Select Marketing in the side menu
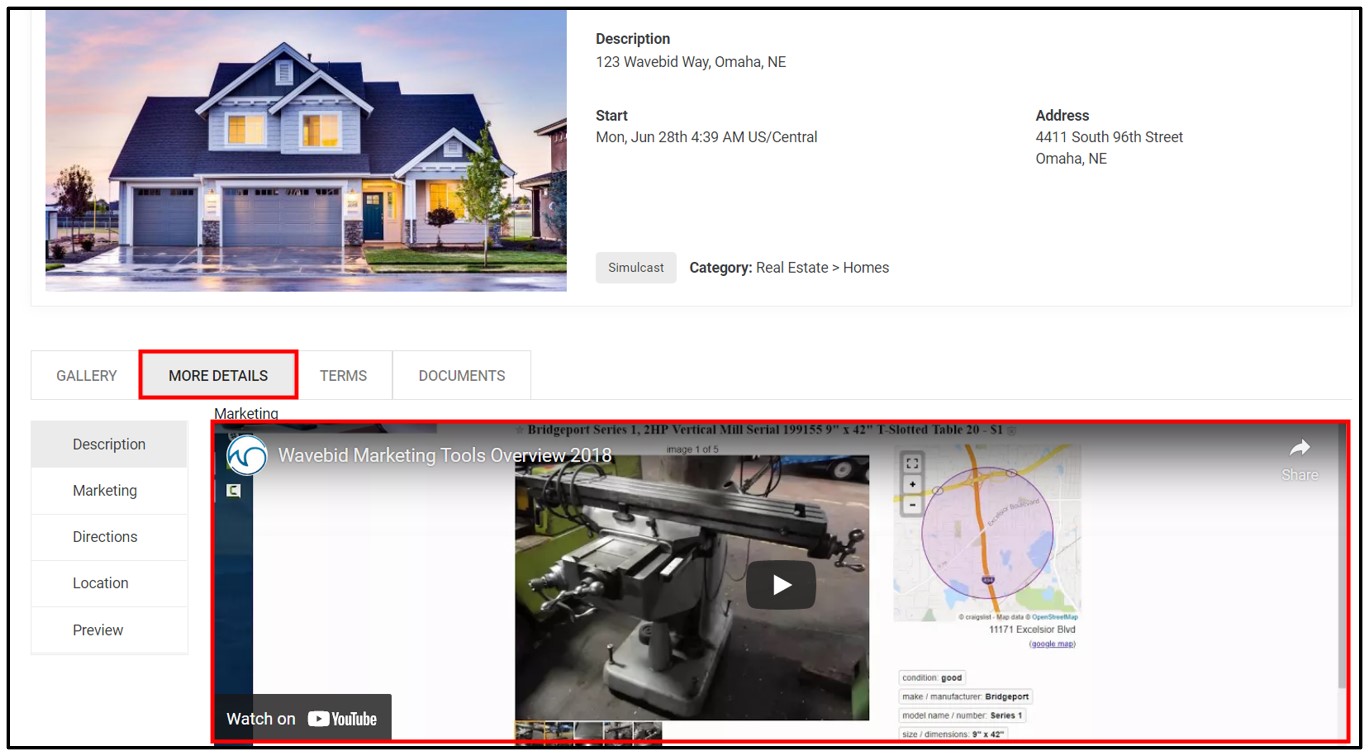 [109, 490]
